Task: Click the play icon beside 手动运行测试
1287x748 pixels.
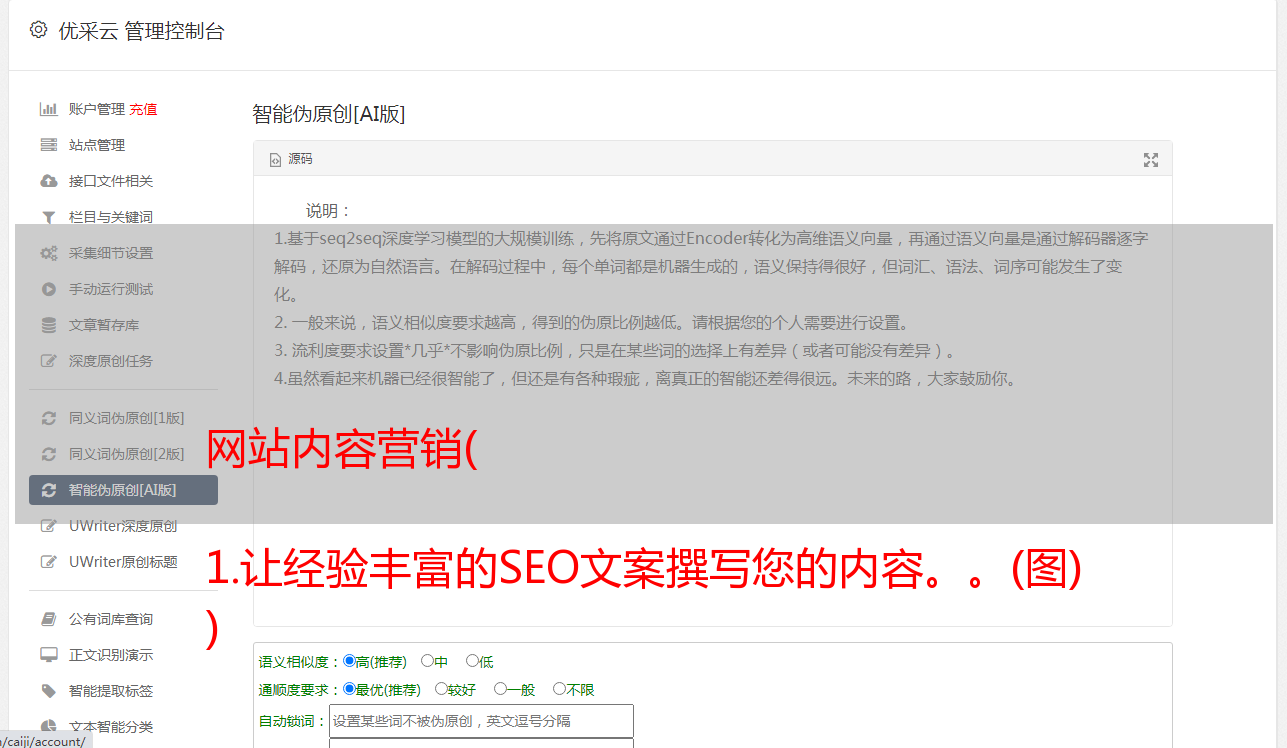Action: click(x=48, y=289)
